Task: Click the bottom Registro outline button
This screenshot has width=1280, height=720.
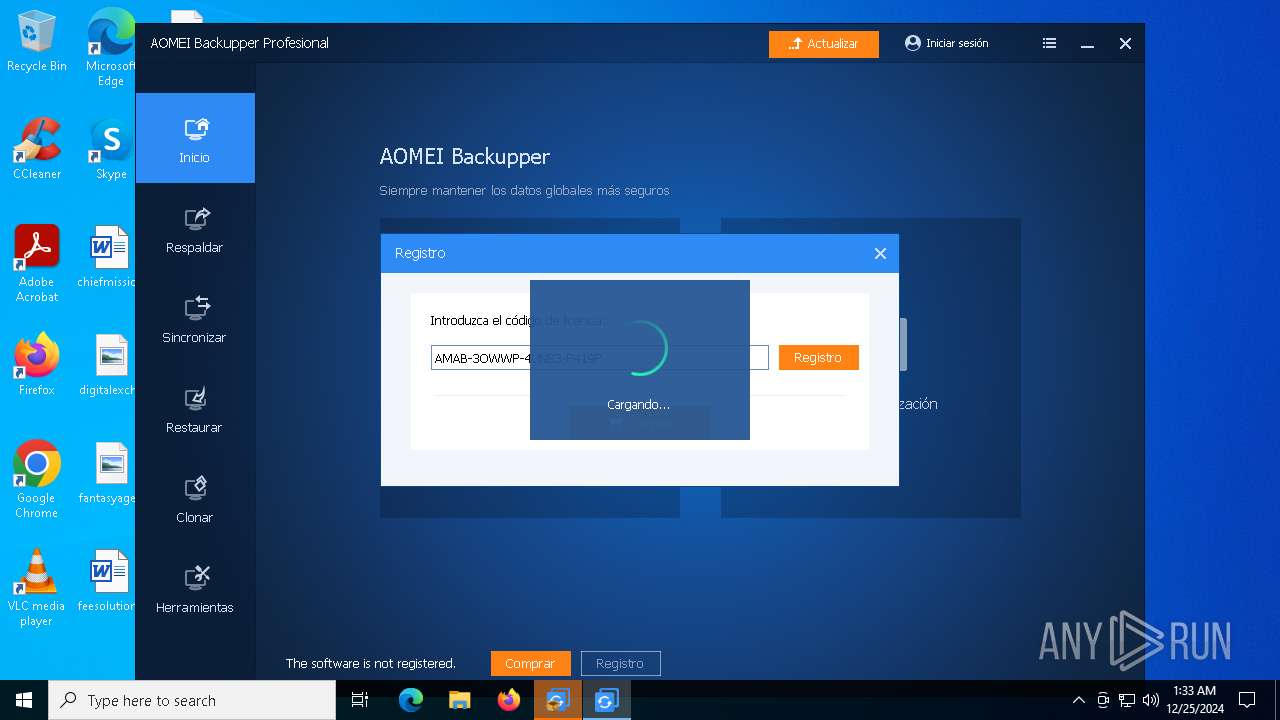Action: (620, 663)
